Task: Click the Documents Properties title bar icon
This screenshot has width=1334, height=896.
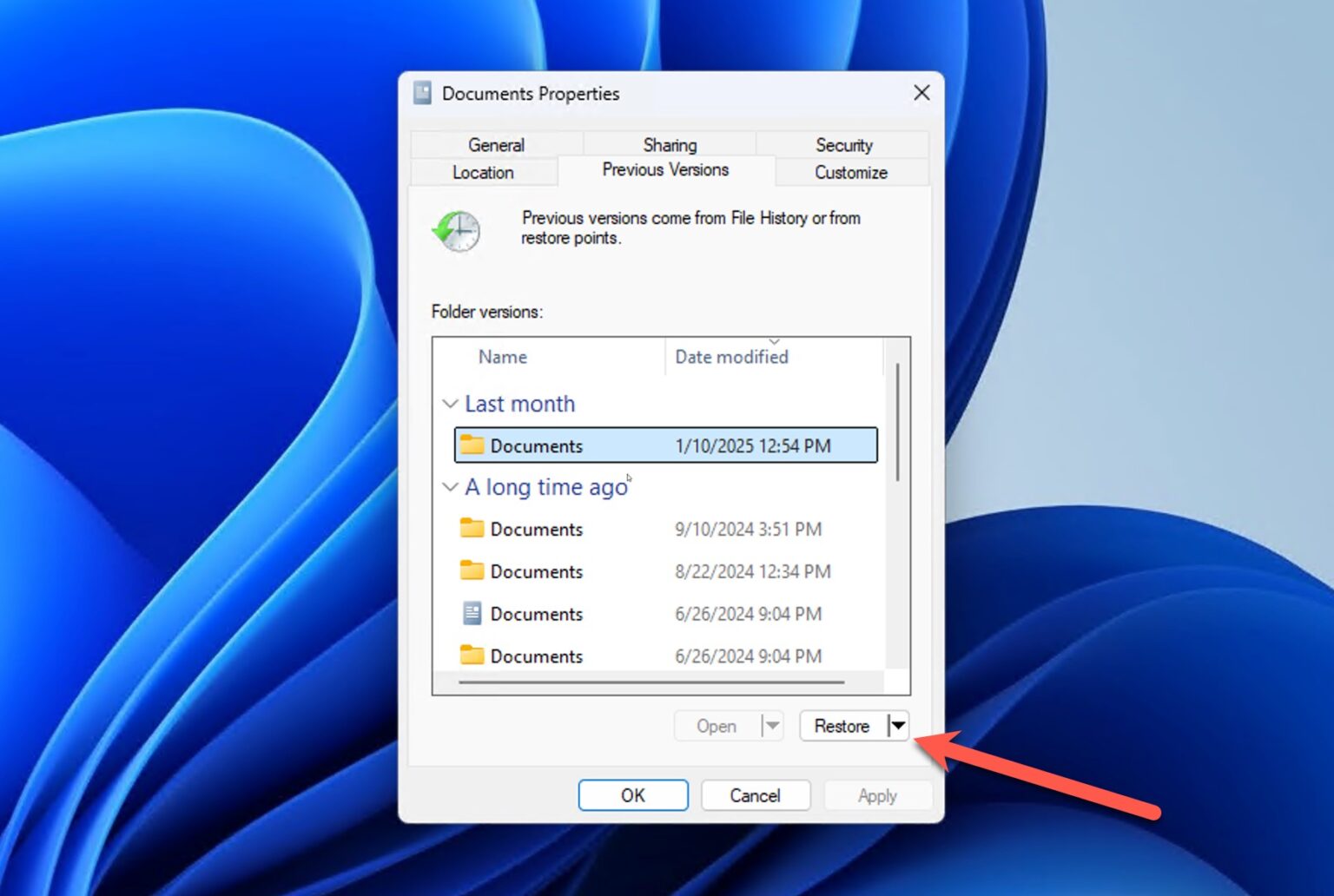Action: (422, 93)
